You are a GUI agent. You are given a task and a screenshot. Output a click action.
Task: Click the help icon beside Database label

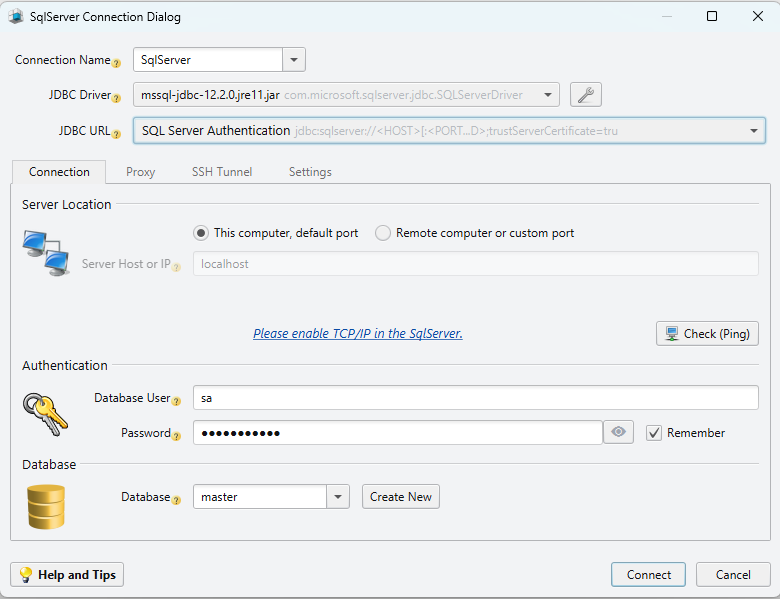177,500
